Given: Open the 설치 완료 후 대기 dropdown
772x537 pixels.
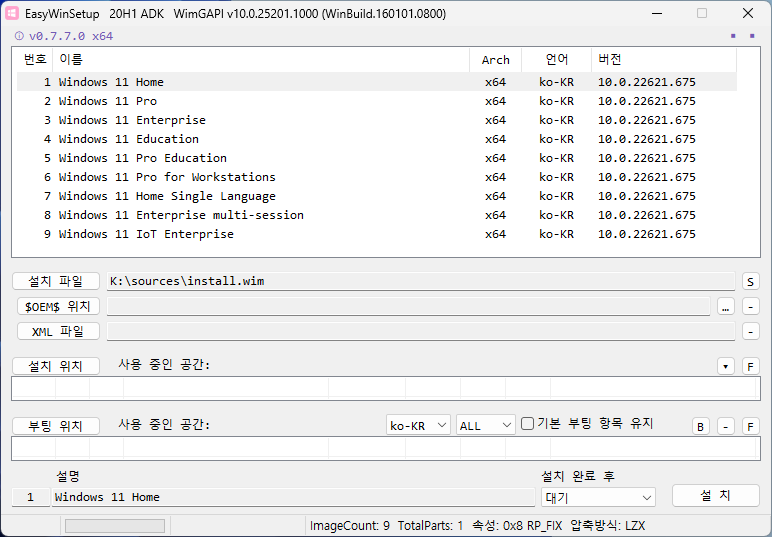Looking at the screenshot, I should pos(598,498).
